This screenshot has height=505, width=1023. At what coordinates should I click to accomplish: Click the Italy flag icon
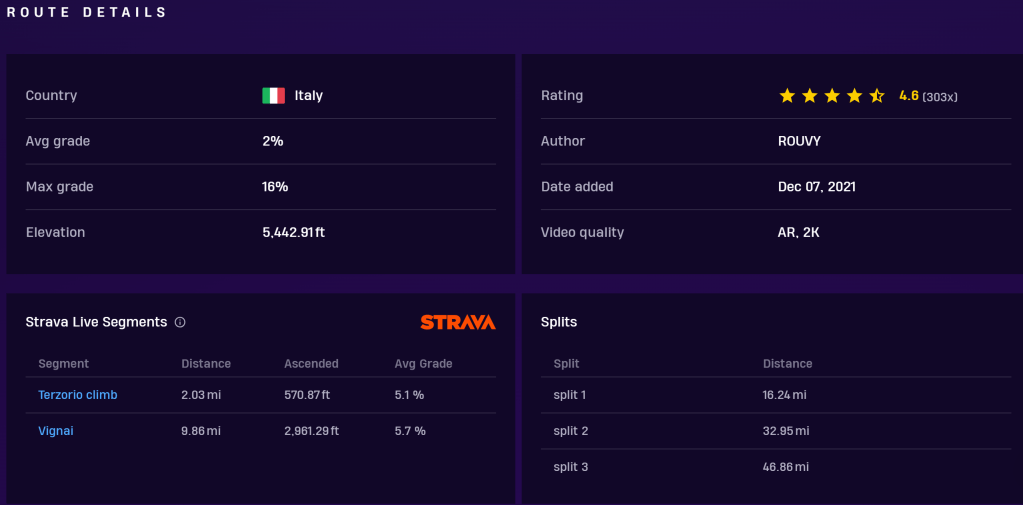point(273,96)
